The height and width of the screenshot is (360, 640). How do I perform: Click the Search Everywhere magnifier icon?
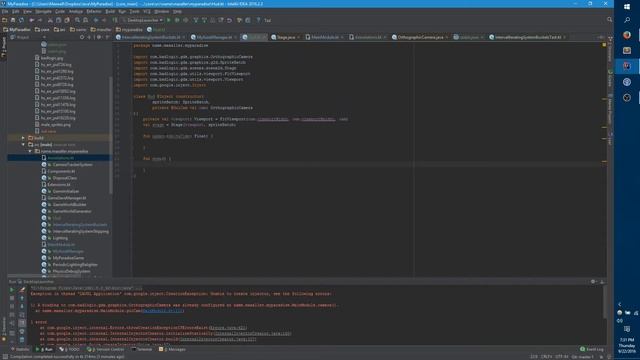[609, 20]
